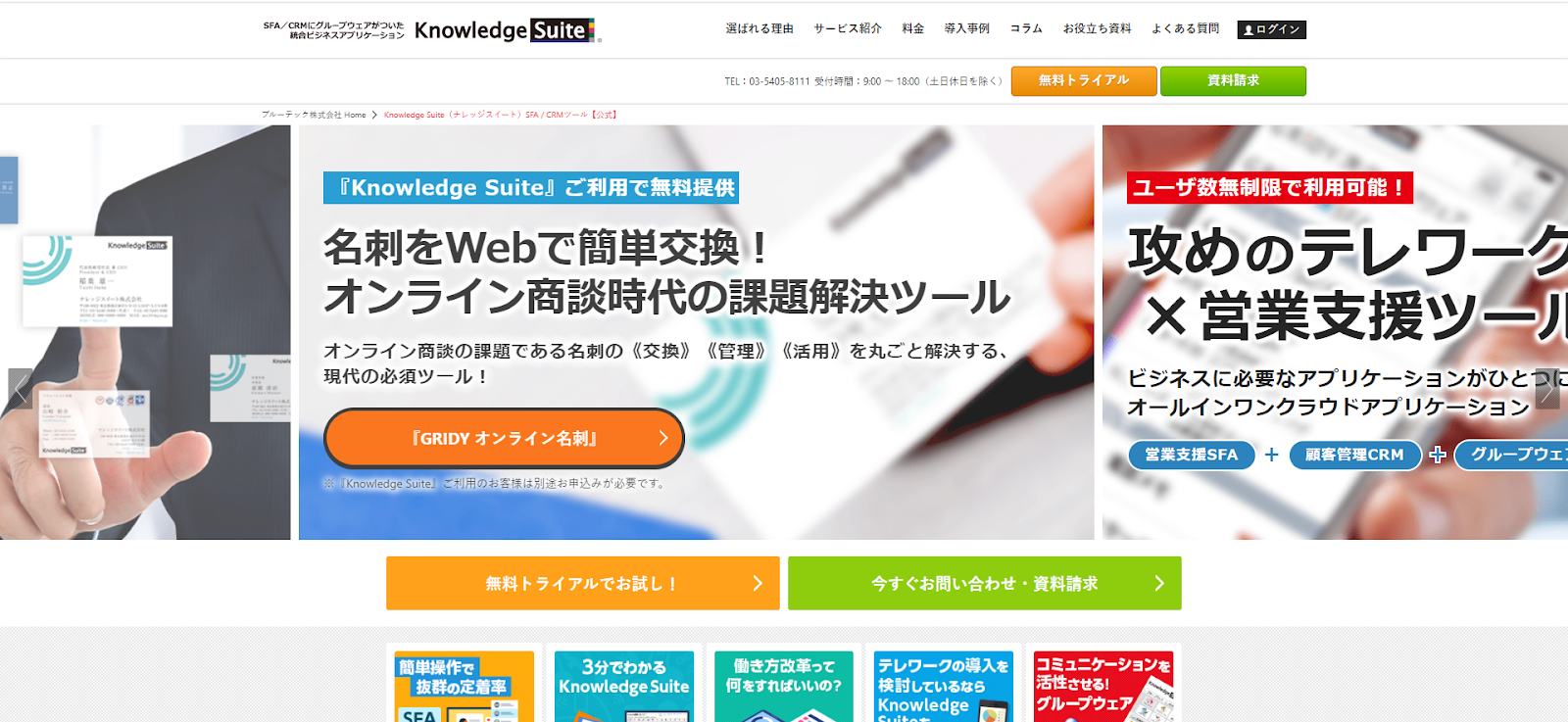Open the 選ばれる理由 menu item
The height and width of the screenshot is (722, 1568).
[x=759, y=28]
